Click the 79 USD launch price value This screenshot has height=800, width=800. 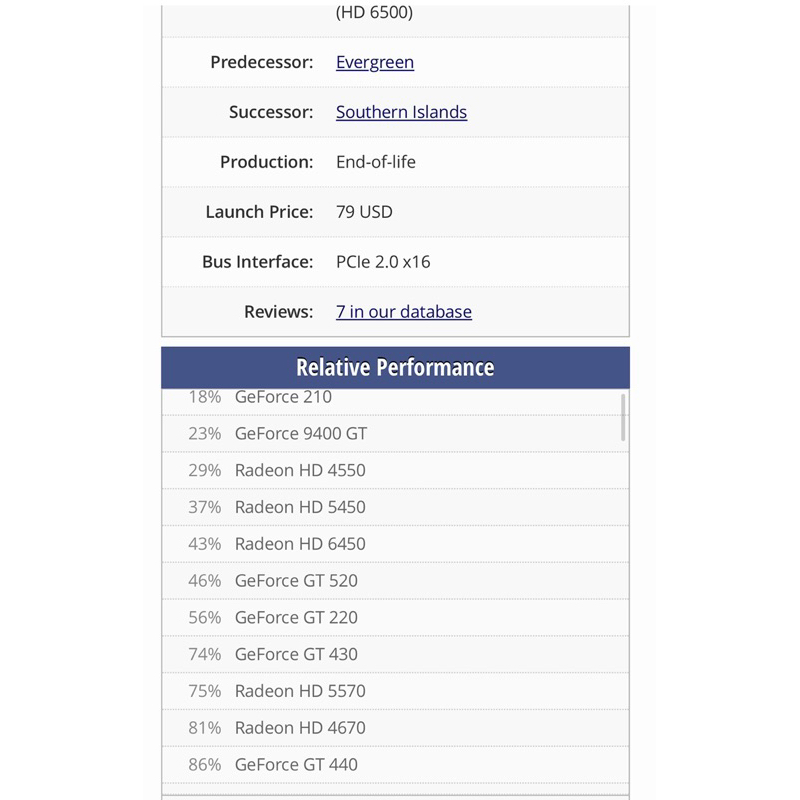(364, 212)
